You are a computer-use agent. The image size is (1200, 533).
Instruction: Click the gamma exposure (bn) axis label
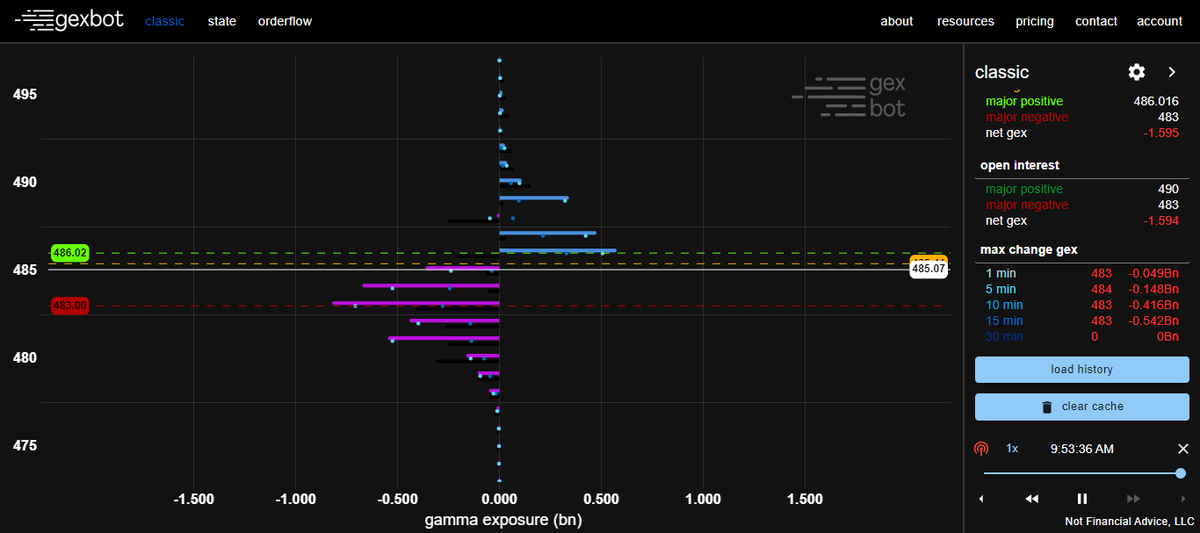(x=503, y=520)
